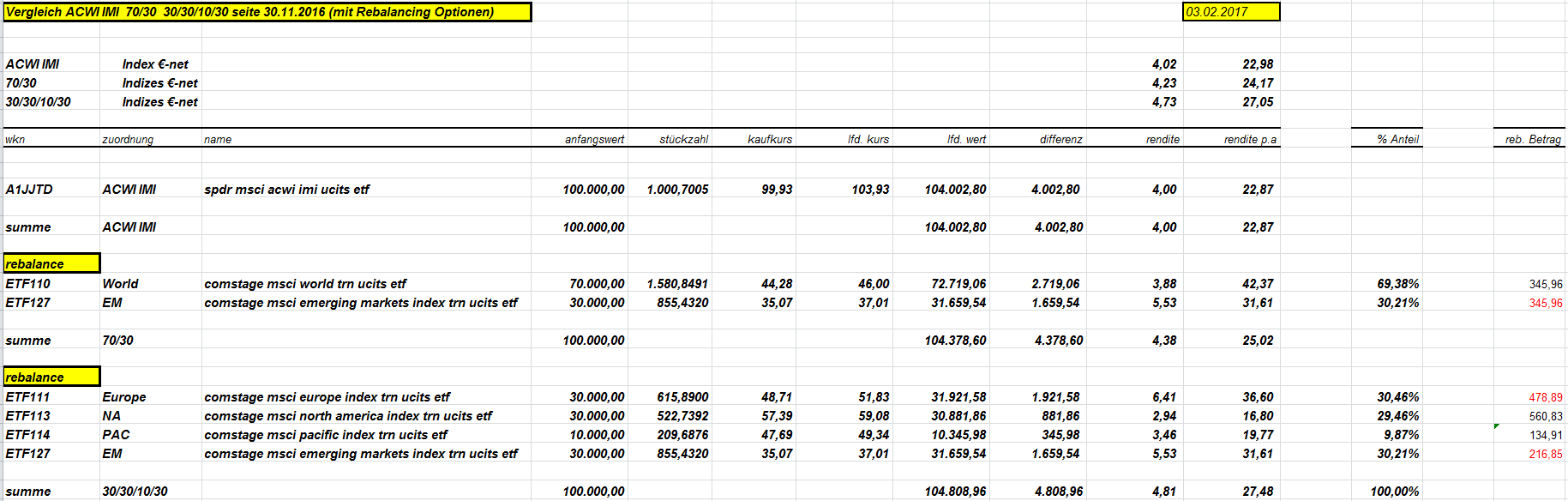Click the red rebalance amount 216,85
The height and width of the screenshot is (501, 1568).
click(x=1546, y=454)
